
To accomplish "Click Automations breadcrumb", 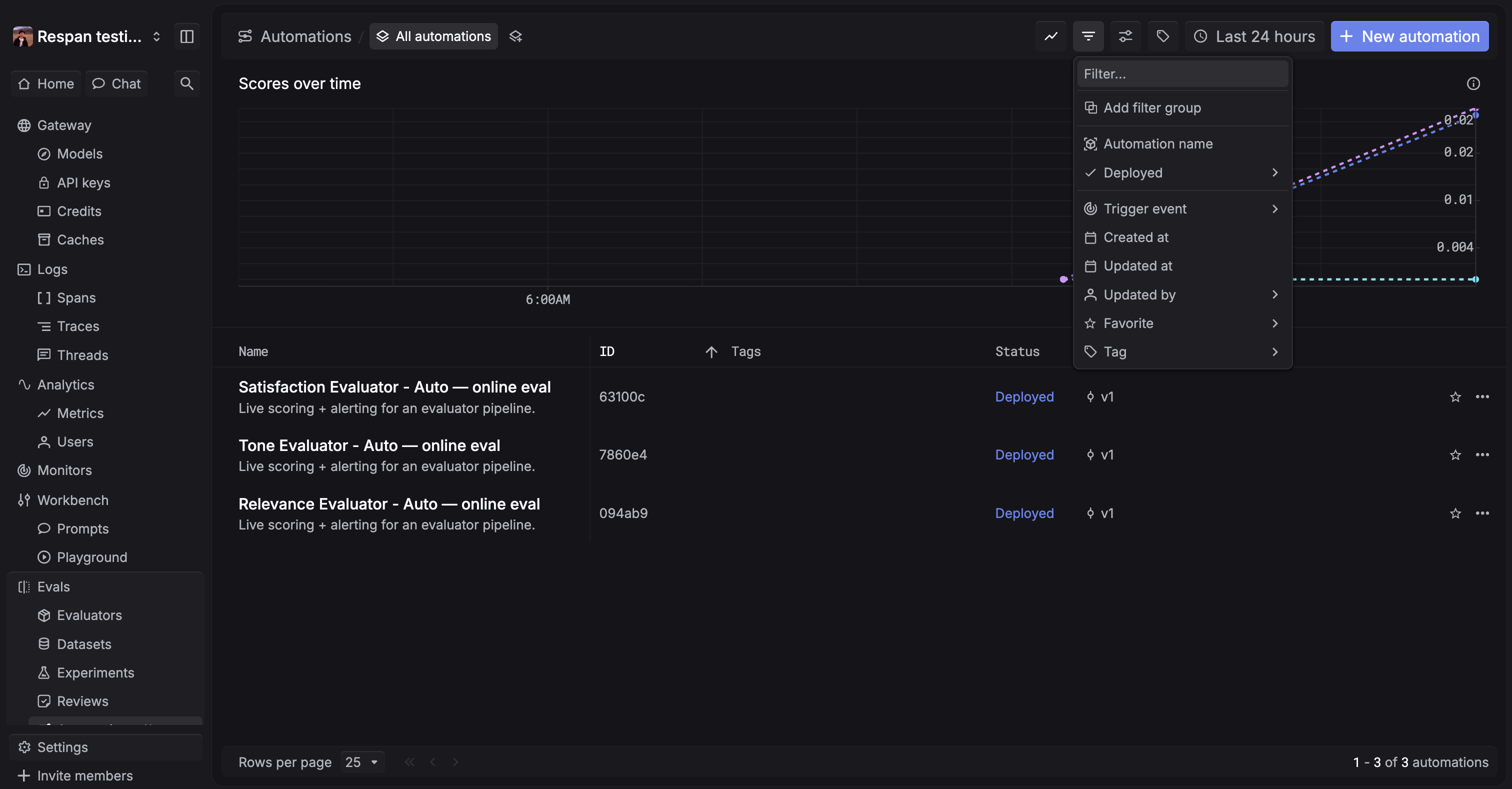I will (294, 36).
